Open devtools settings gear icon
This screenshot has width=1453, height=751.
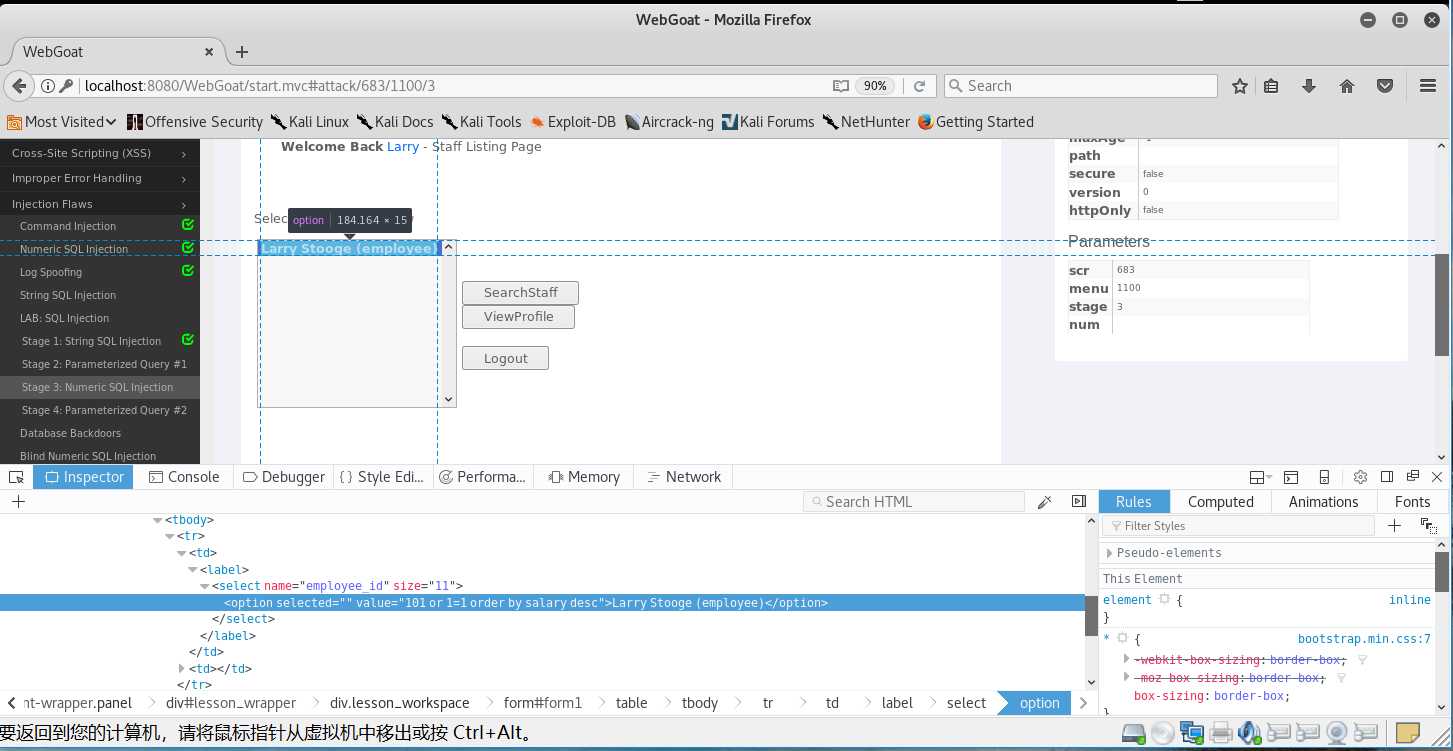coord(1360,477)
